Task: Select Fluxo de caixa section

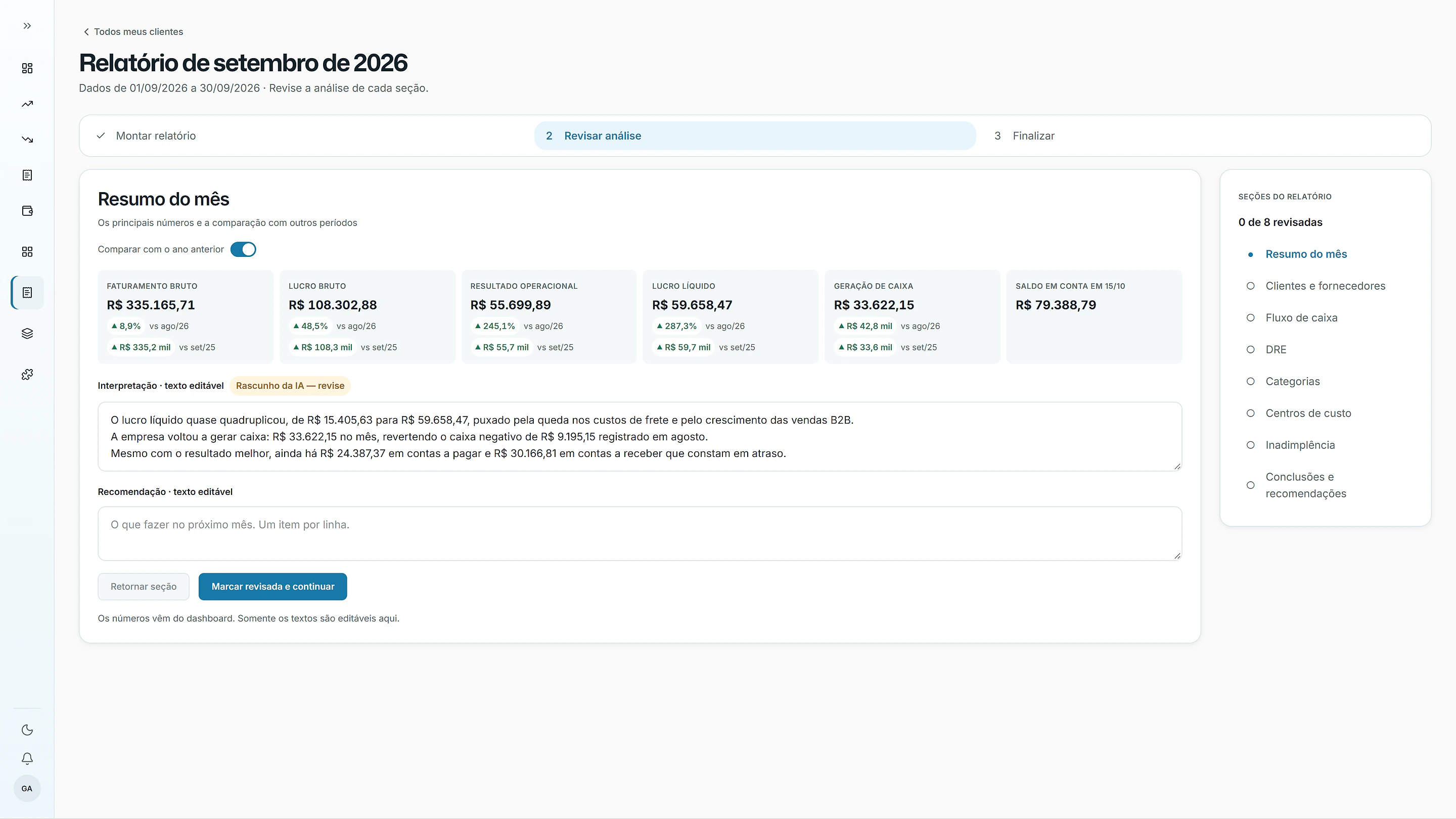Action: pos(1301,317)
